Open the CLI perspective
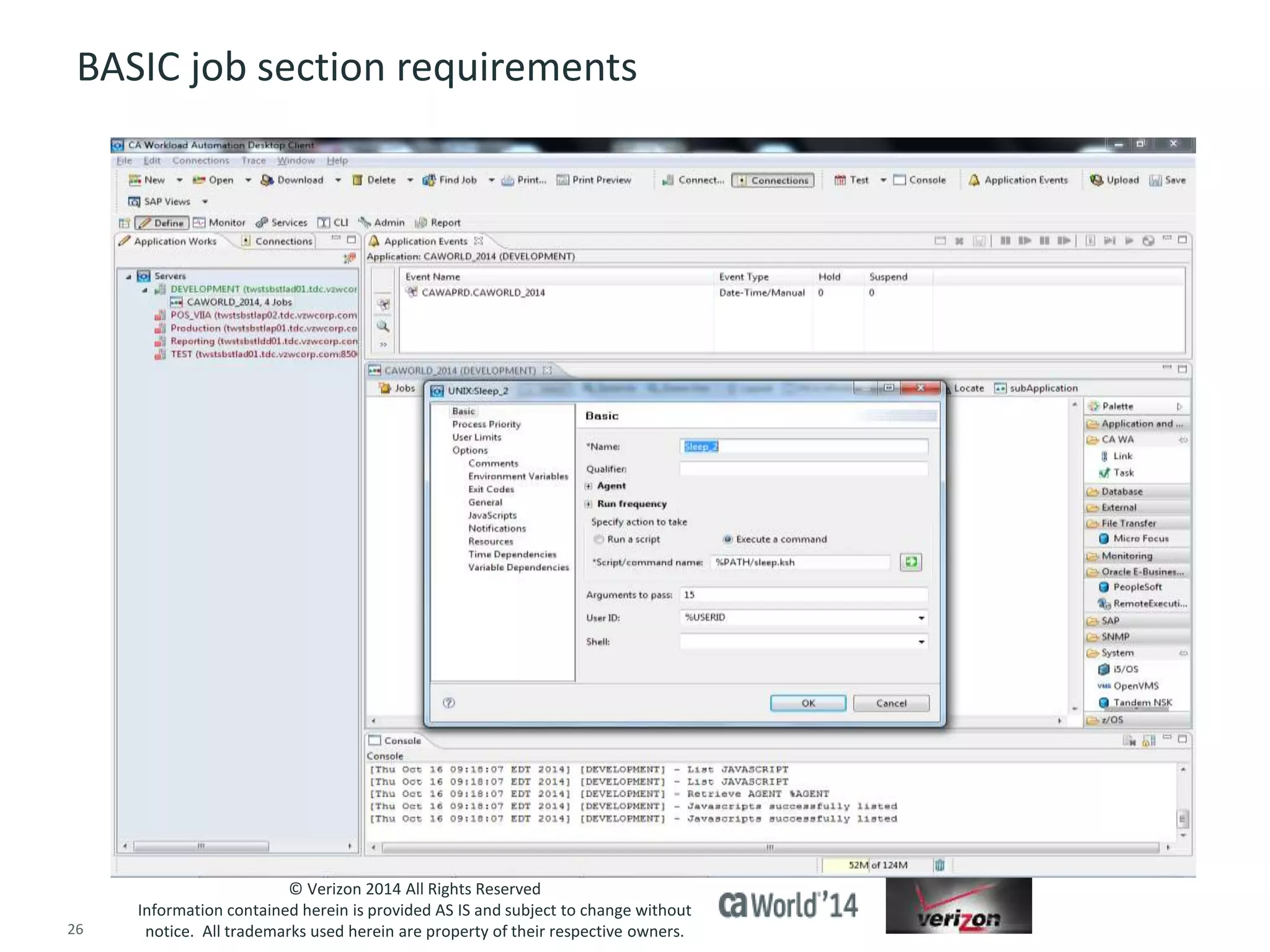1270x952 pixels. [x=333, y=223]
